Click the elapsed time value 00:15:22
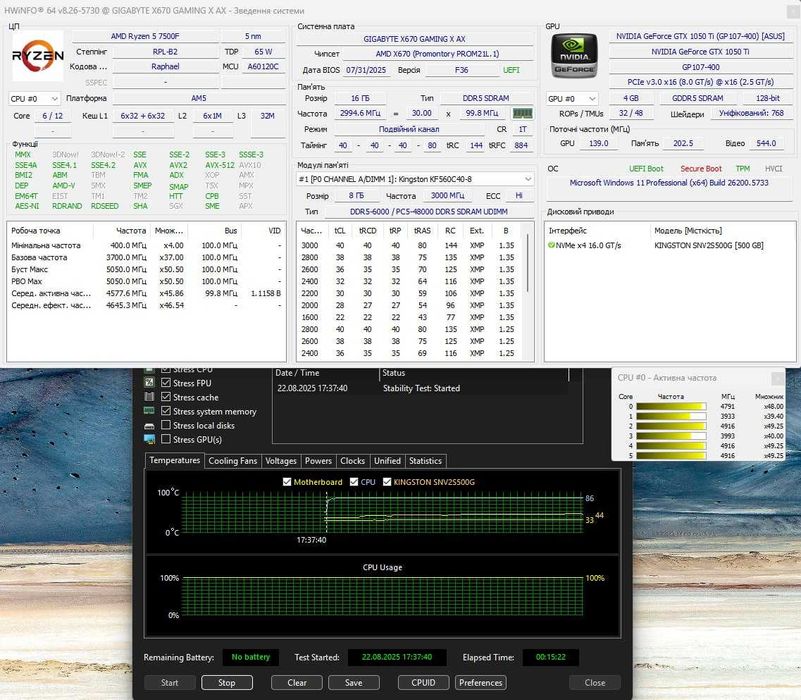Screen dimensions: 801x700 coord(551,657)
